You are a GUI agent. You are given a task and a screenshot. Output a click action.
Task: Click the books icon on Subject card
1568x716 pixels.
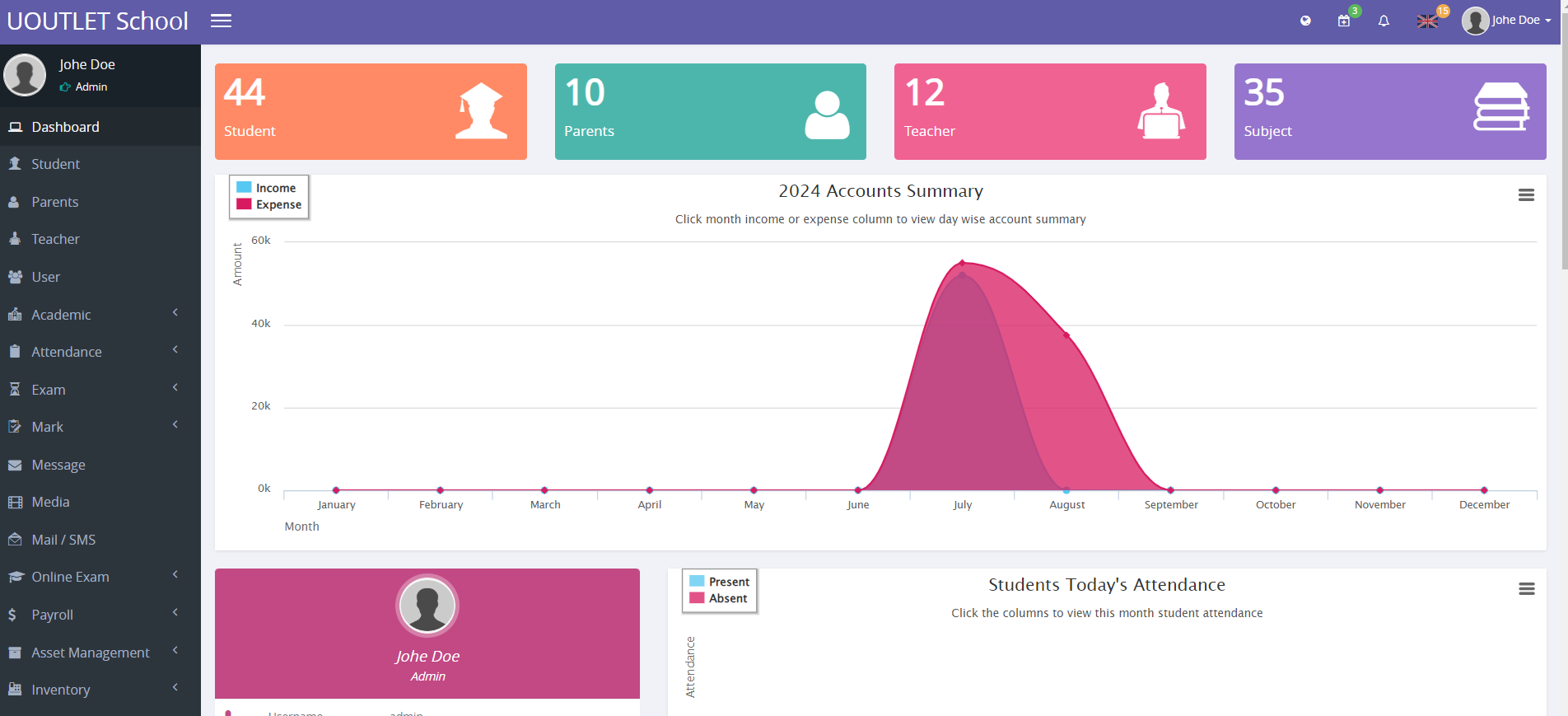coord(1500,107)
